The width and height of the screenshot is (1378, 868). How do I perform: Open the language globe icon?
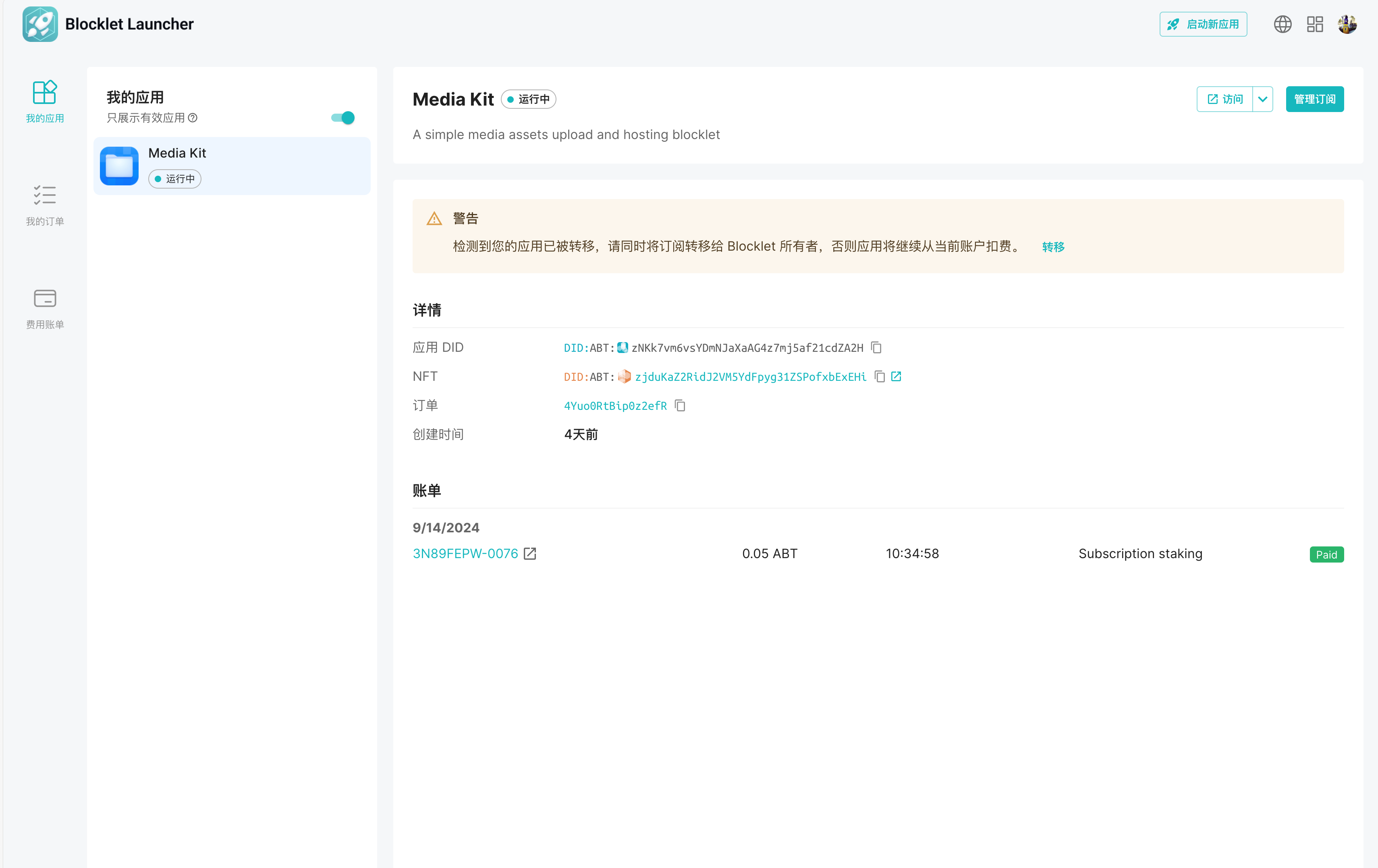pyautogui.click(x=1283, y=24)
